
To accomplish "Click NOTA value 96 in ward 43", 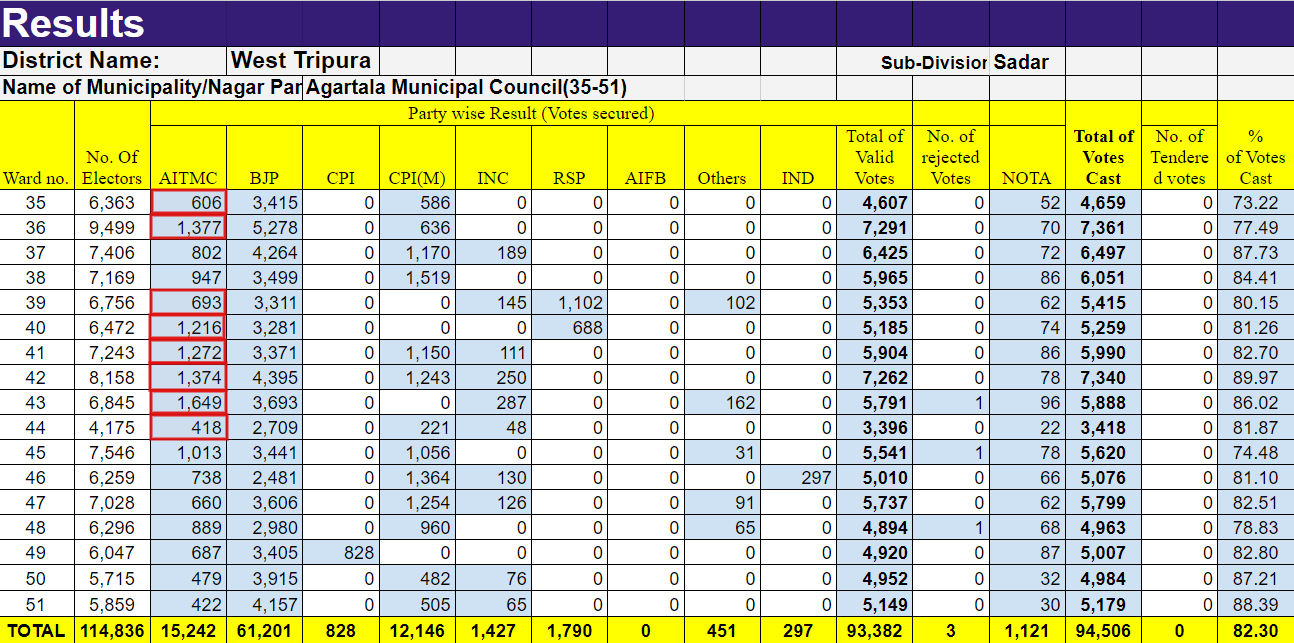I will tap(1027, 403).
